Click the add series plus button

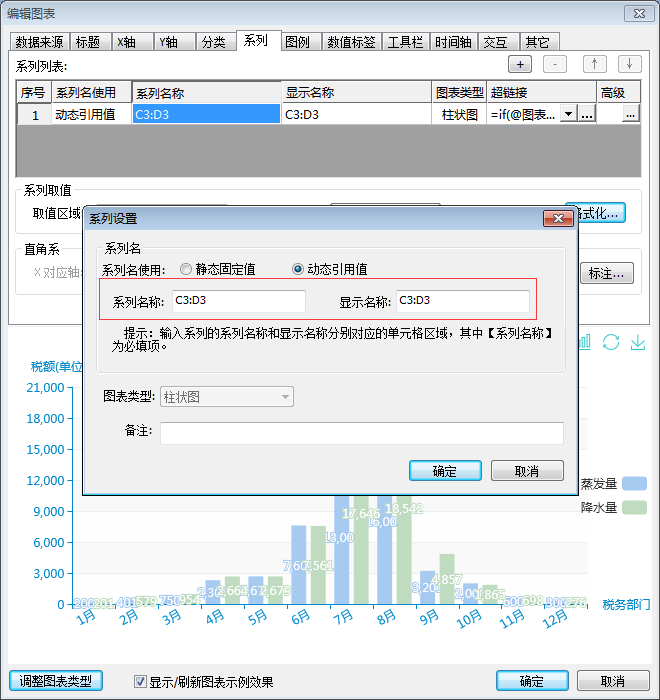520,64
